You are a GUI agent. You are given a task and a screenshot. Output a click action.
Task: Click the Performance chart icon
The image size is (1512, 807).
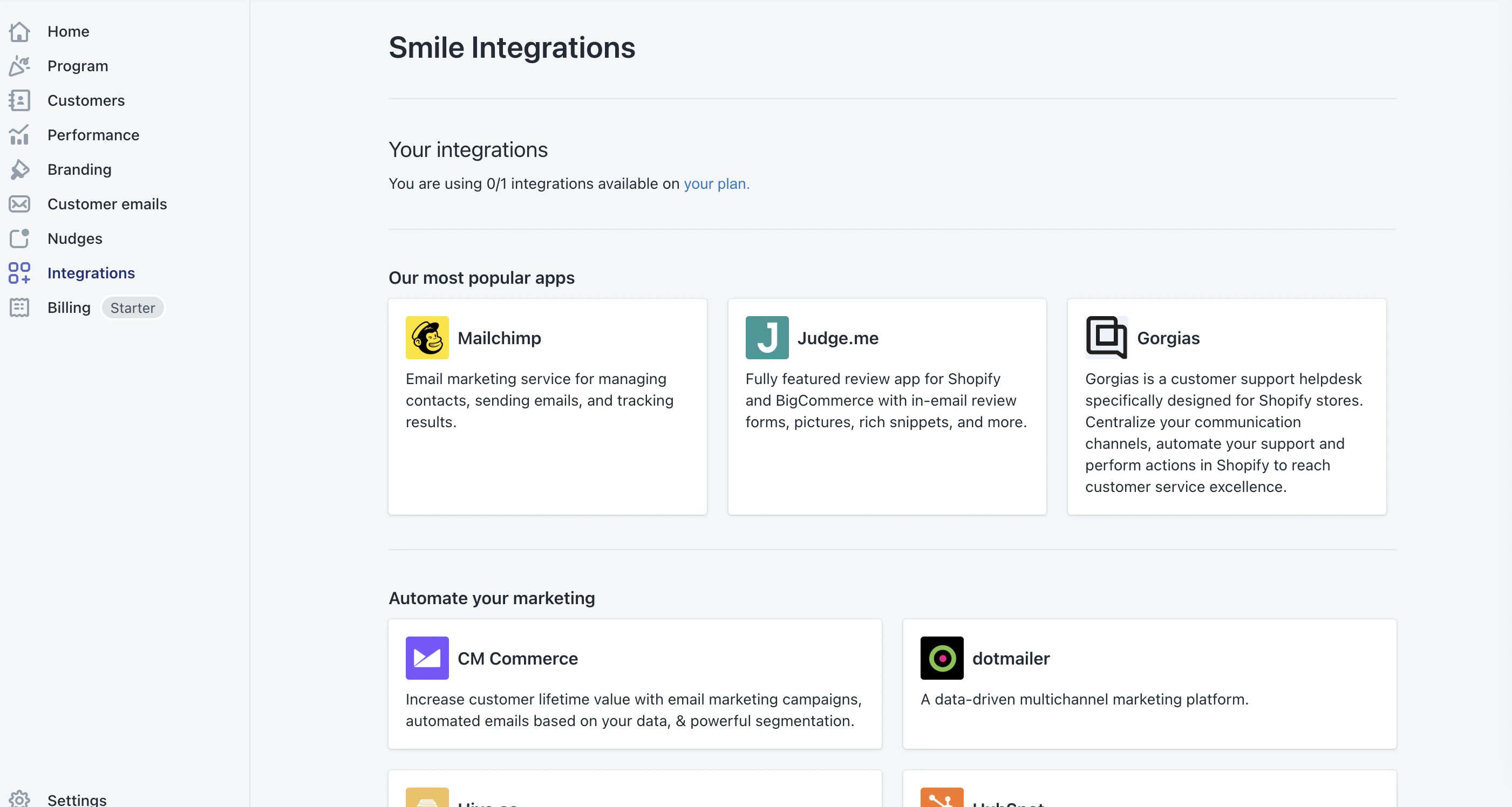[19, 135]
